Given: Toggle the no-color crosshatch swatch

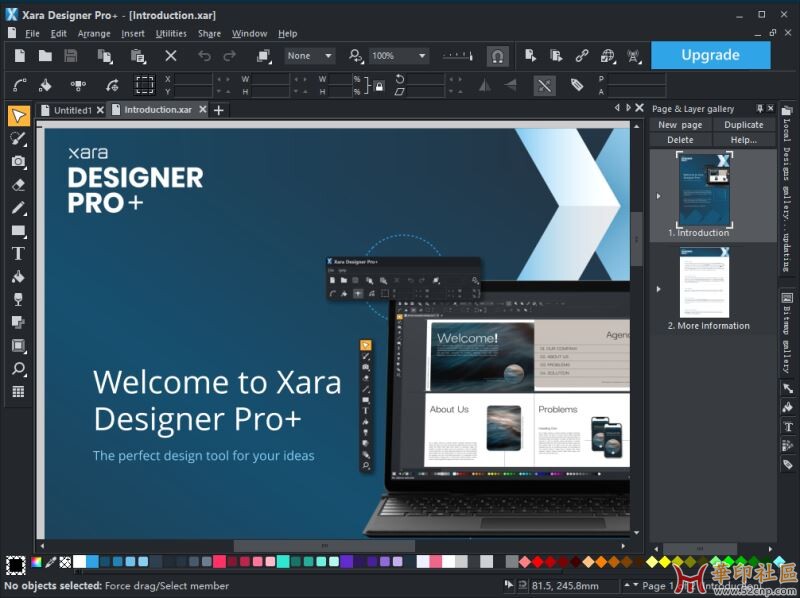Looking at the screenshot, I should pyautogui.click(x=65, y=562).
